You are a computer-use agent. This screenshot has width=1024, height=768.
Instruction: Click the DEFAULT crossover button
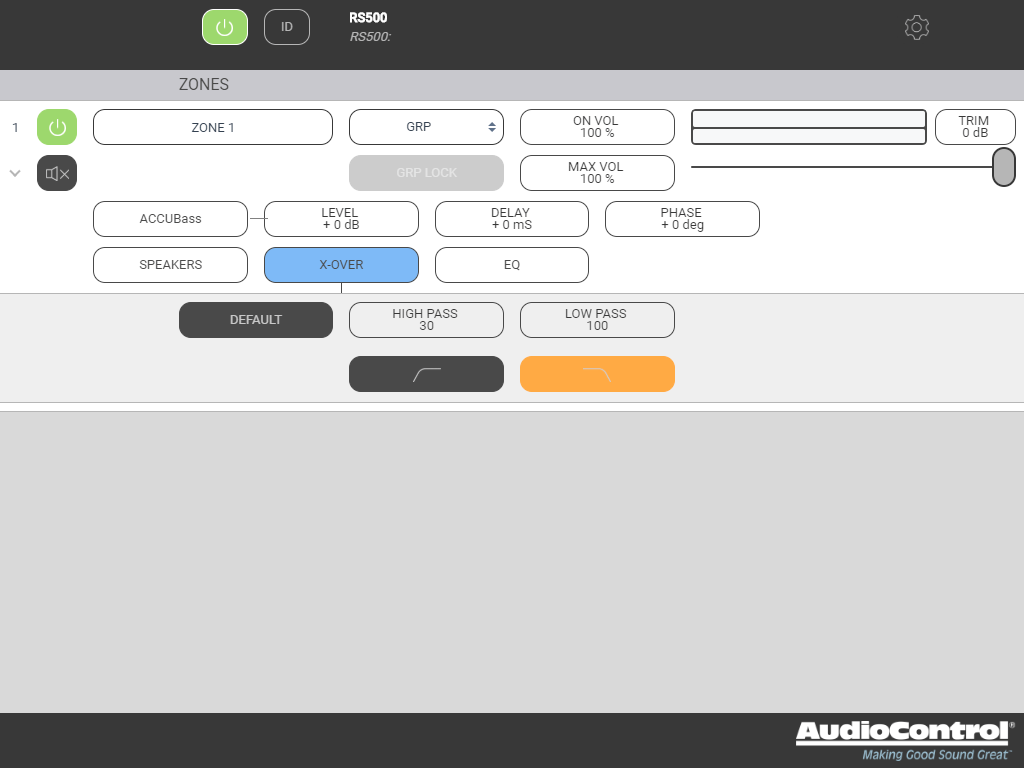[255, 320]
